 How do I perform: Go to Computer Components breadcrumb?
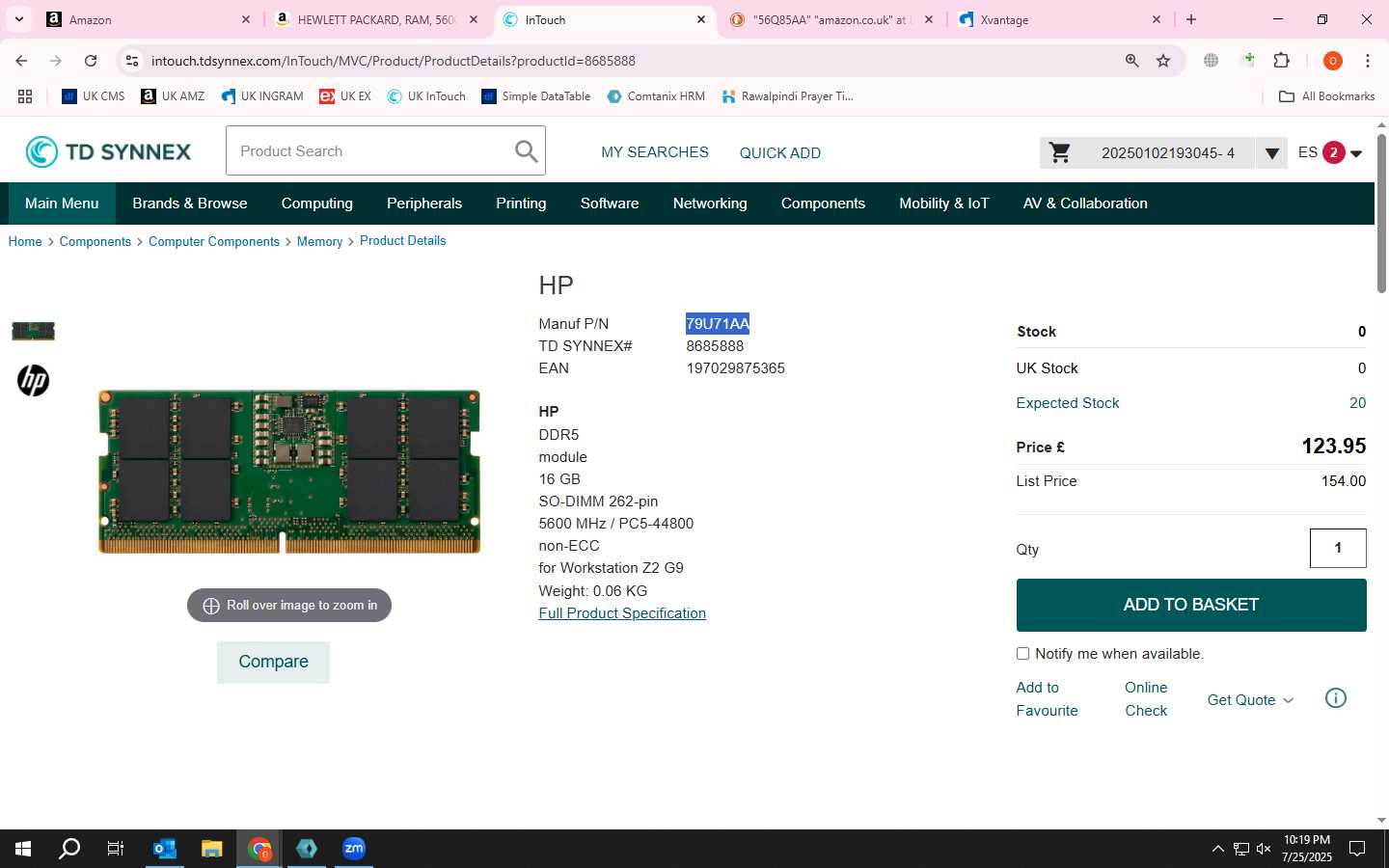[214, 242]
